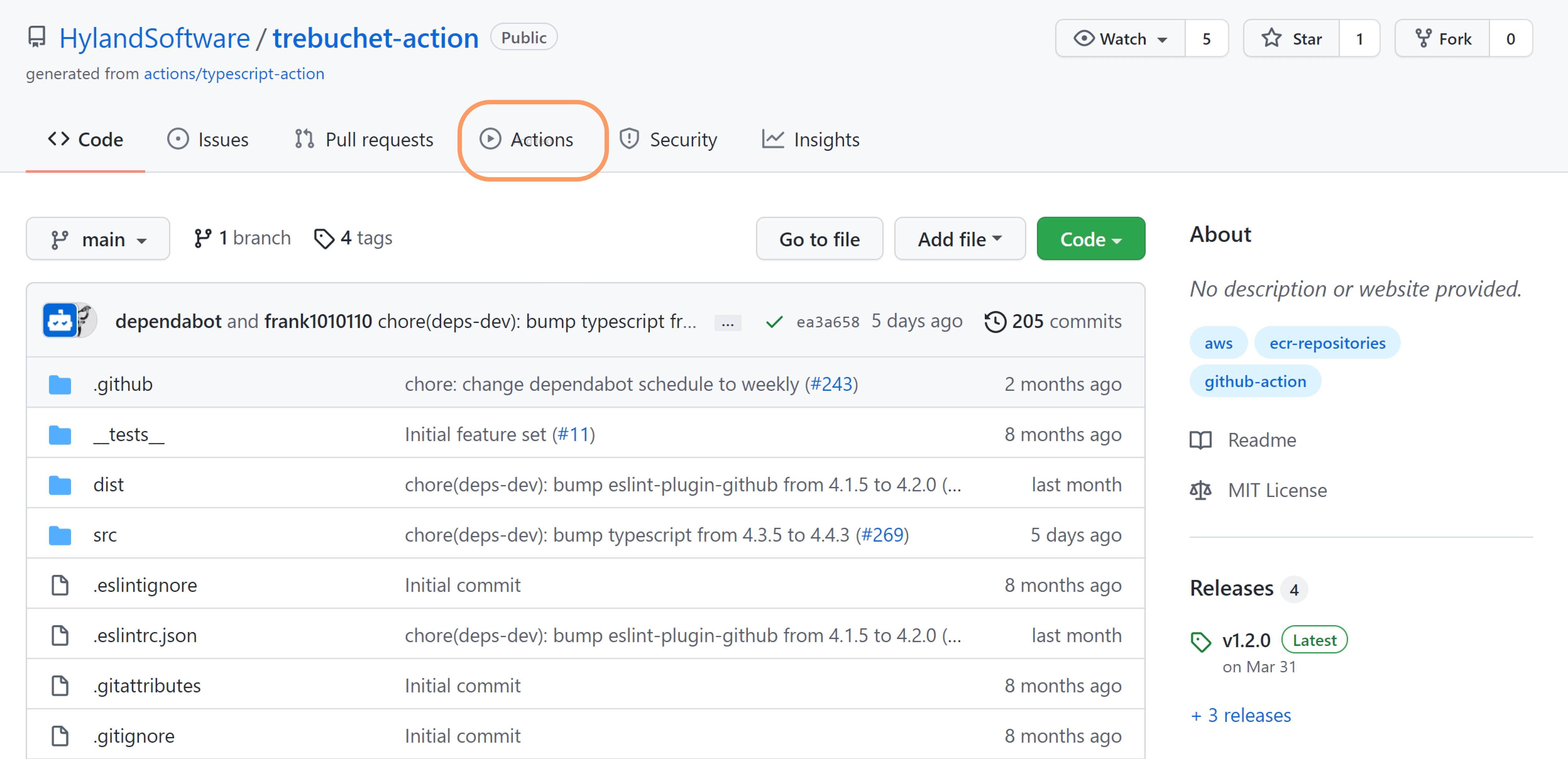Click the green tag icon by v1.2.0

coord(1200,642)
